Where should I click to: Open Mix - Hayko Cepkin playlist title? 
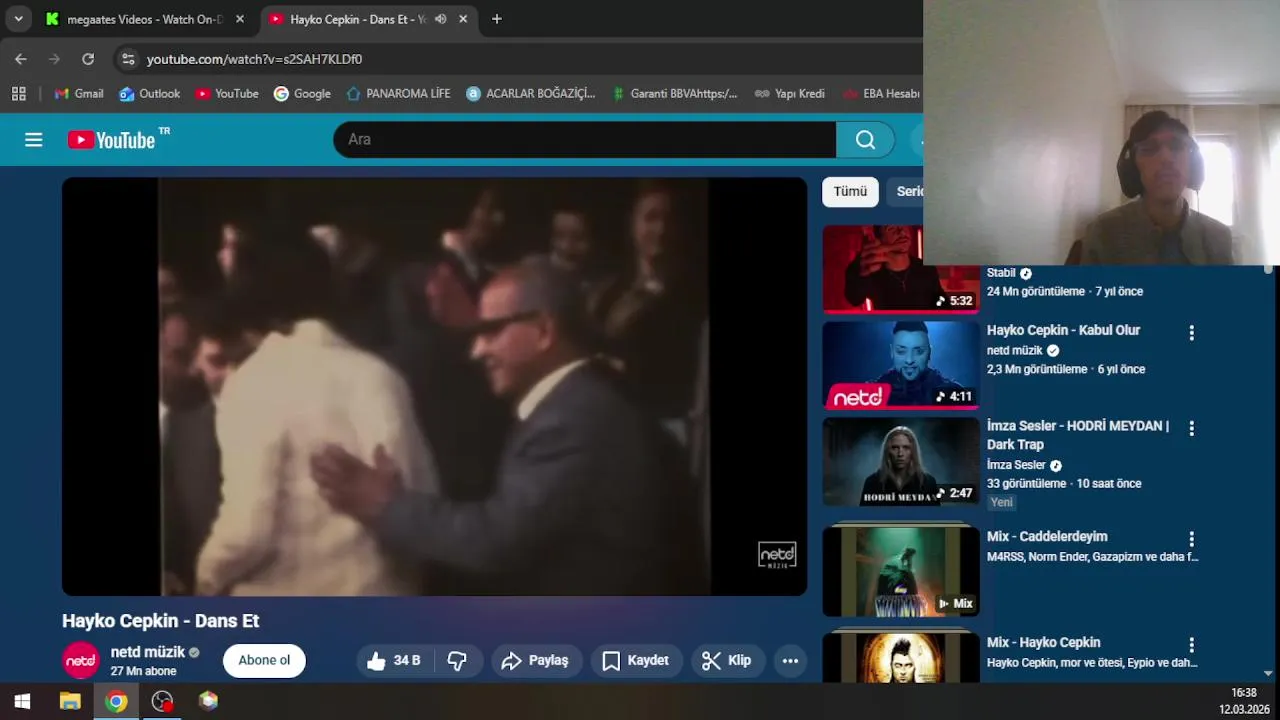pyautogui.click(x=1043, y=642)
